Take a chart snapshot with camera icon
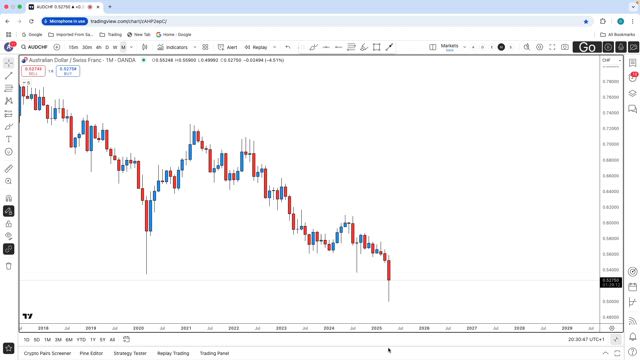 click(x=565, y=47)
